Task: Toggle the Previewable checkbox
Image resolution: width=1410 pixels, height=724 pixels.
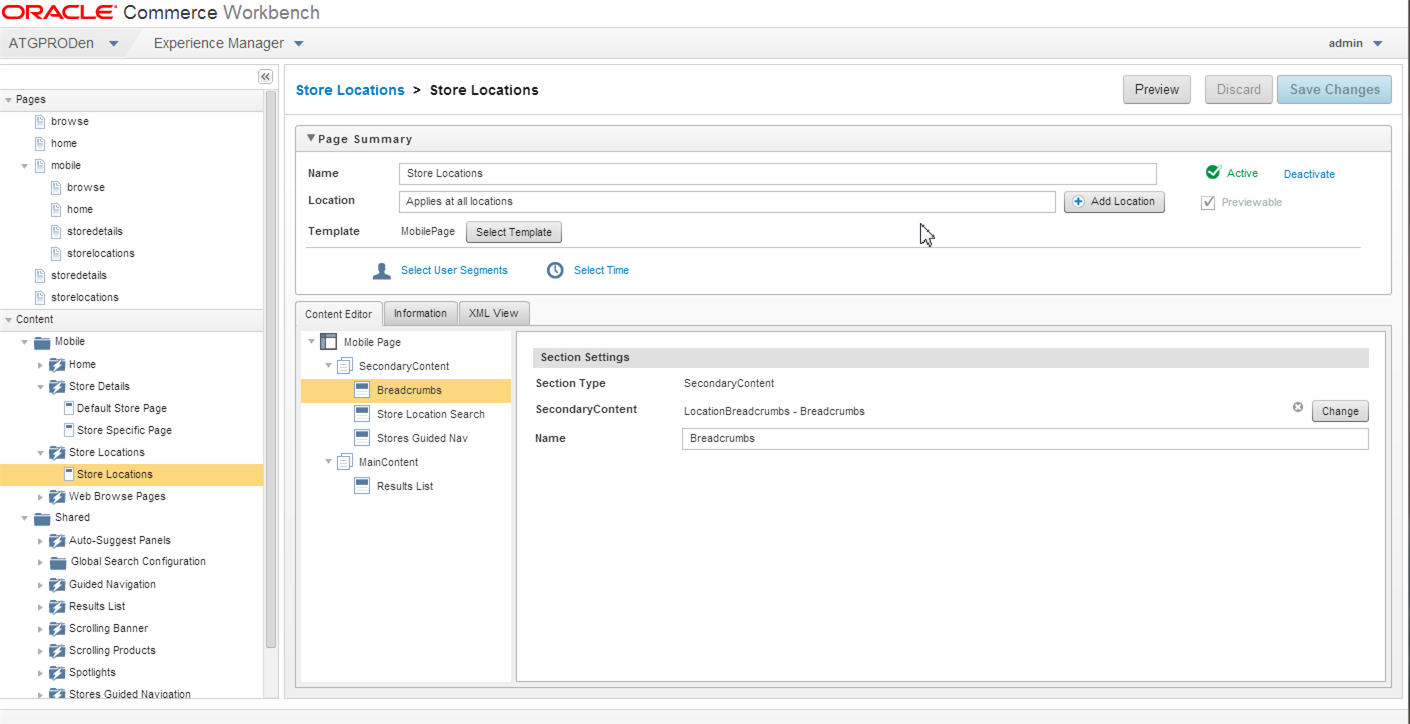Action: click(x=1208, y=202)
